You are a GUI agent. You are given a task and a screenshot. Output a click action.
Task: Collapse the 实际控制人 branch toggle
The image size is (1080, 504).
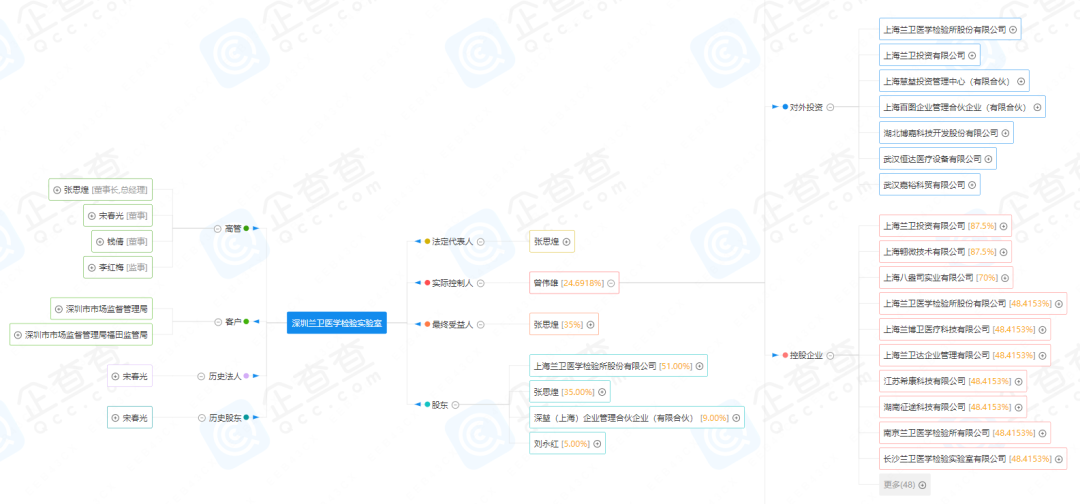click(481, 283)
